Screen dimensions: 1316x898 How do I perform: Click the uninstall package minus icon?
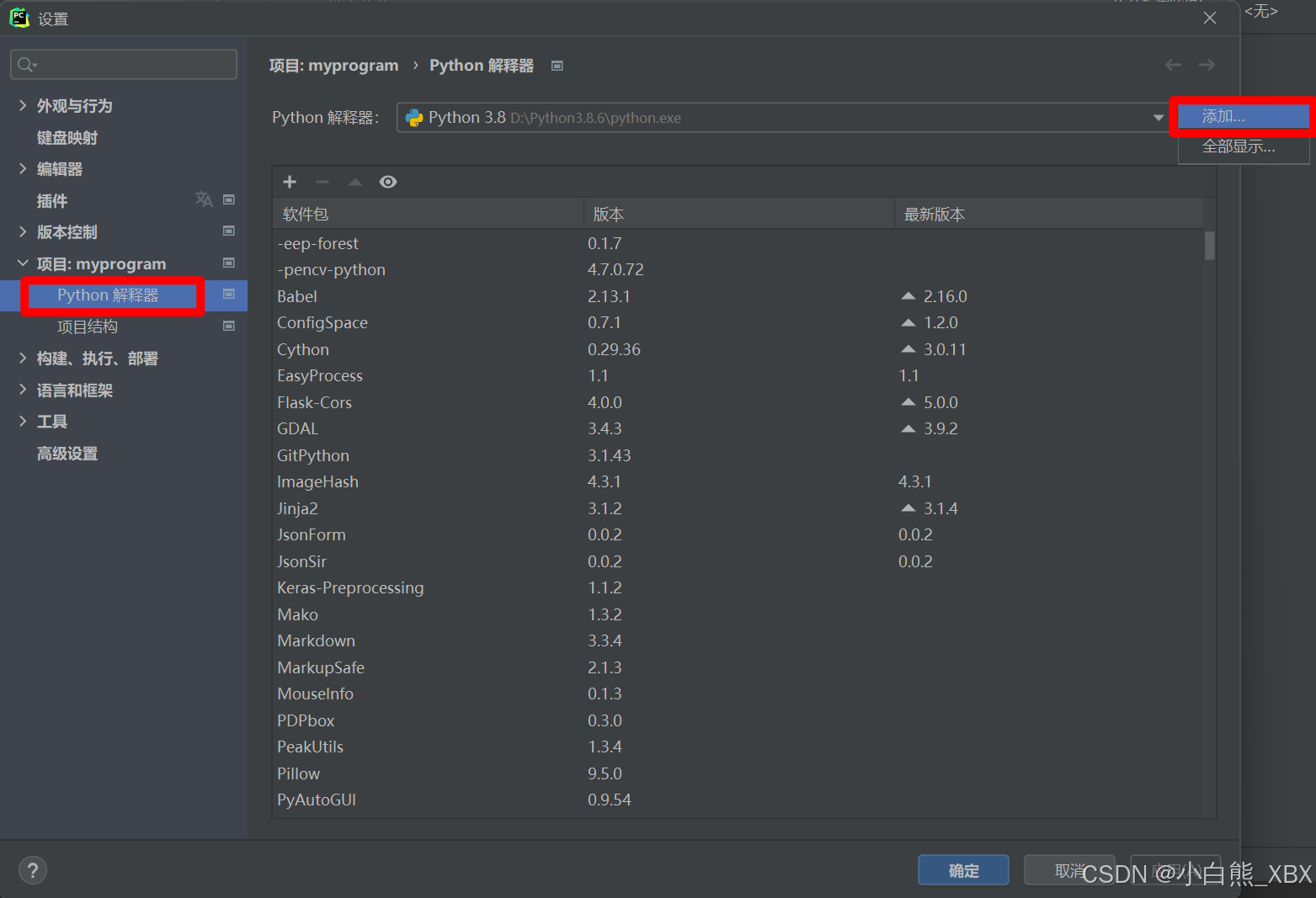point(322,182)
